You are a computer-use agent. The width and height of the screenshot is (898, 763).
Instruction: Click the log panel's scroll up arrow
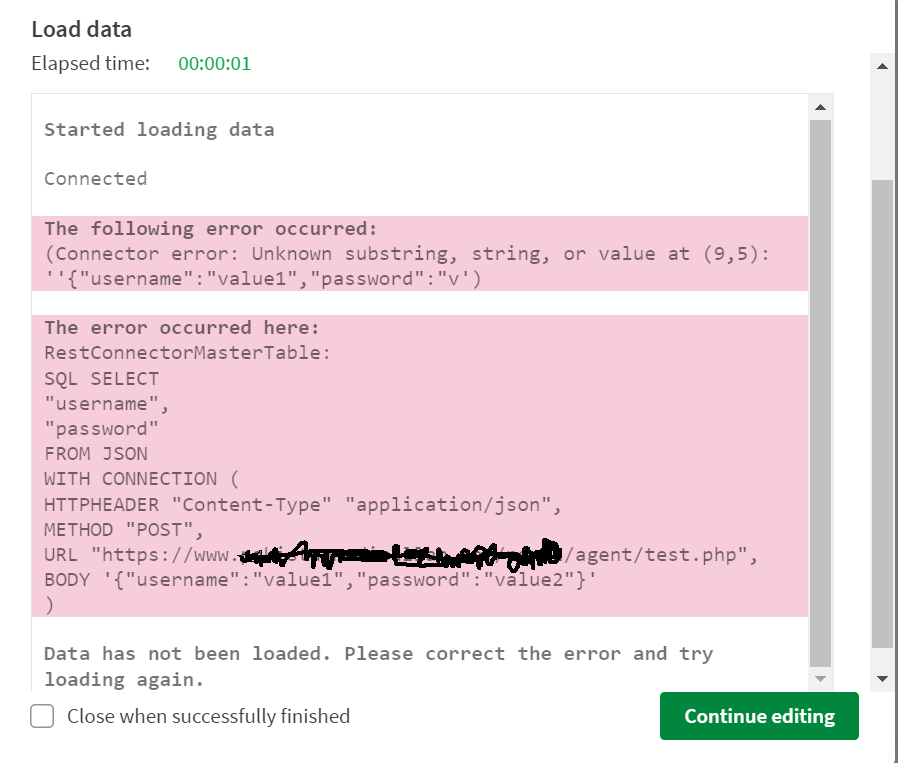[820, 107]
